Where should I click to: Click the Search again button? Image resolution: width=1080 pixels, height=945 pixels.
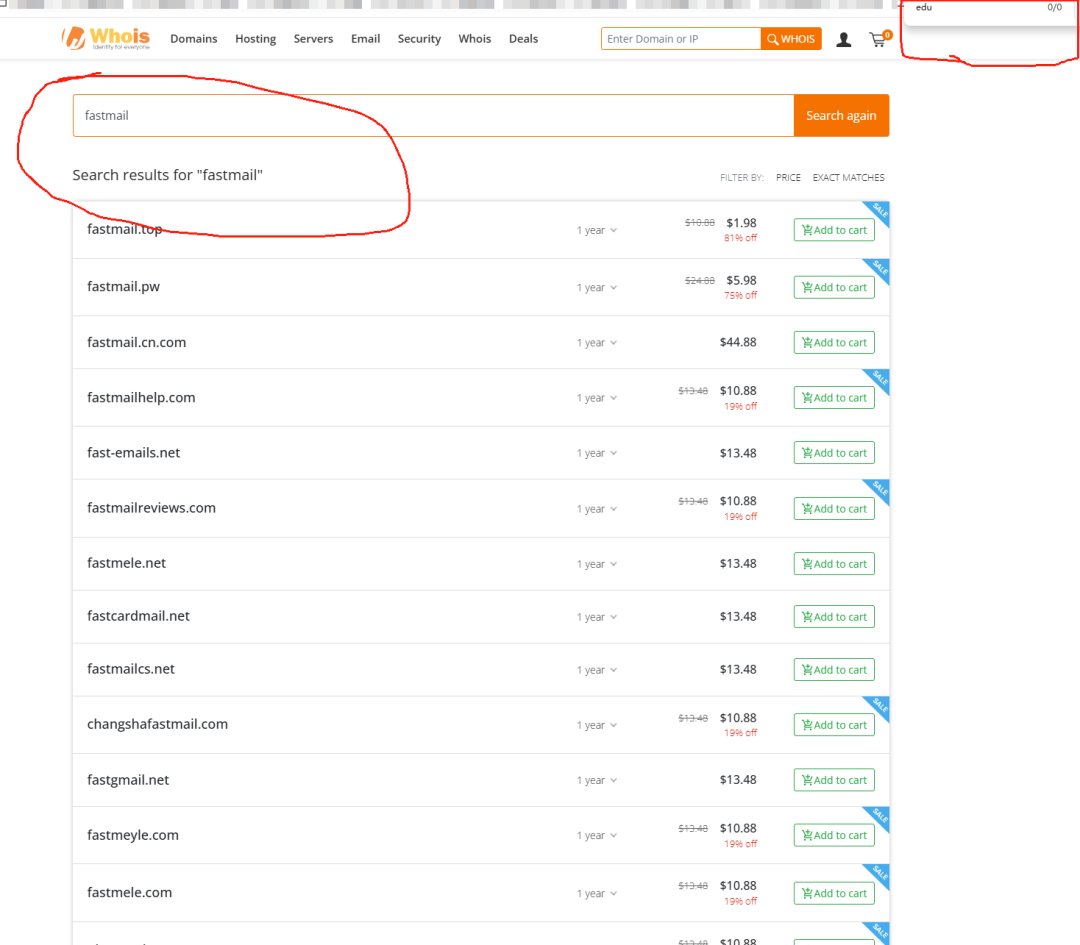(x=841, y=116)
